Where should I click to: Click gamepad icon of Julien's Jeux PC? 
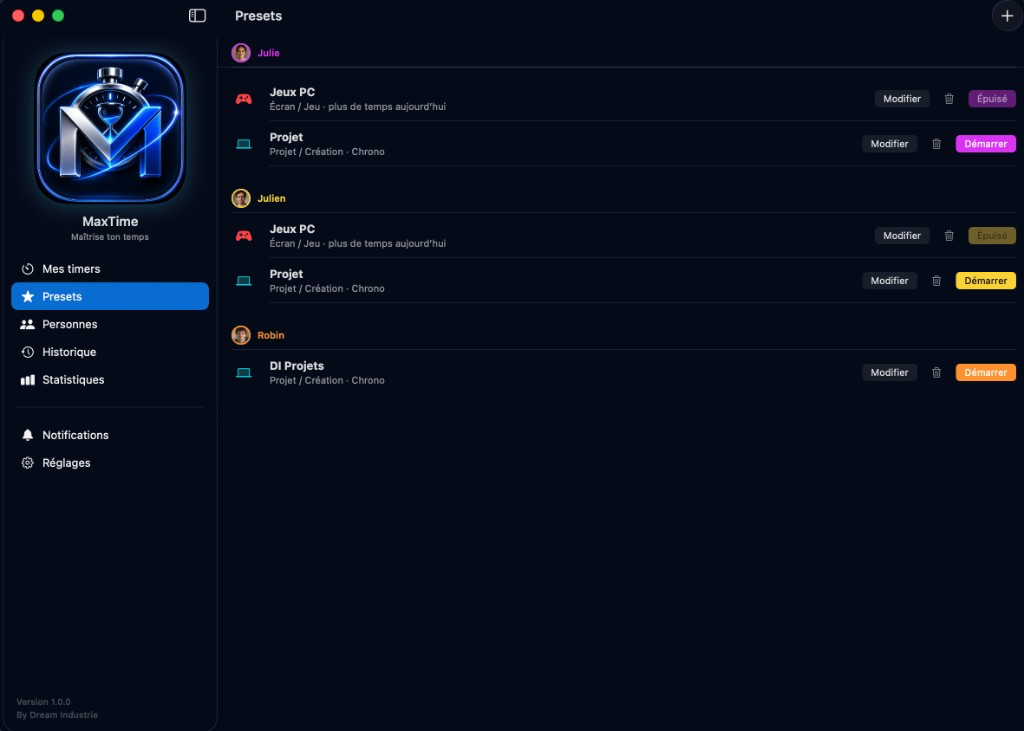(244, 236)
